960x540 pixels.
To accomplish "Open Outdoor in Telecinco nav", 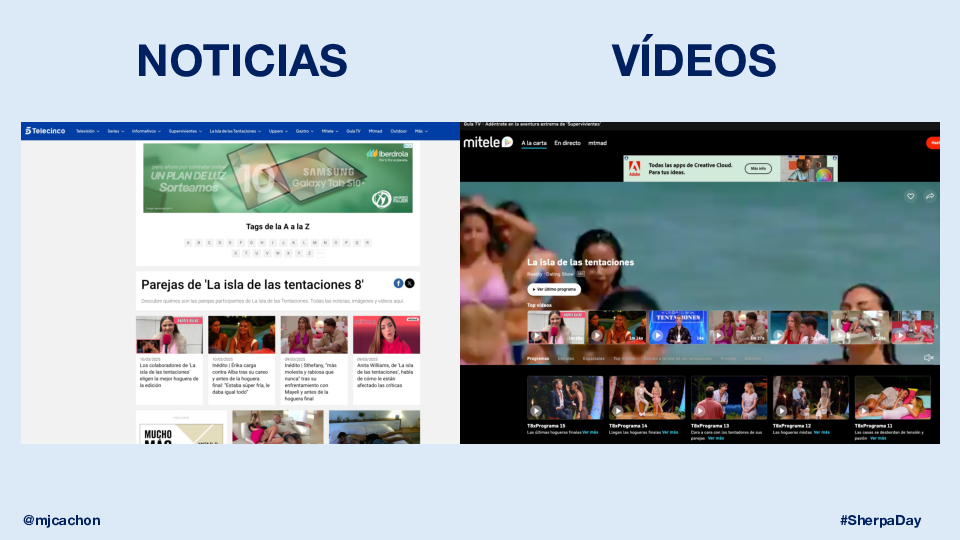I will [399, 131].
